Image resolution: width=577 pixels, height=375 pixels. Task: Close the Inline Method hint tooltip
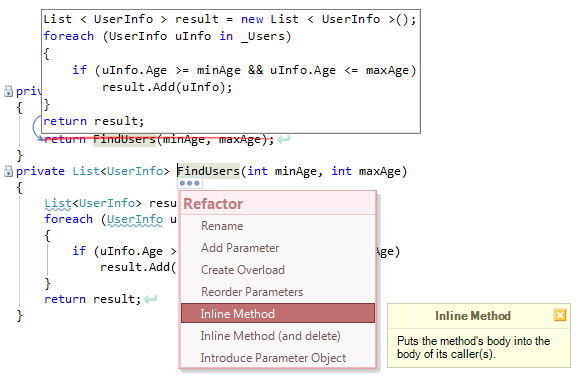(560, 315)
